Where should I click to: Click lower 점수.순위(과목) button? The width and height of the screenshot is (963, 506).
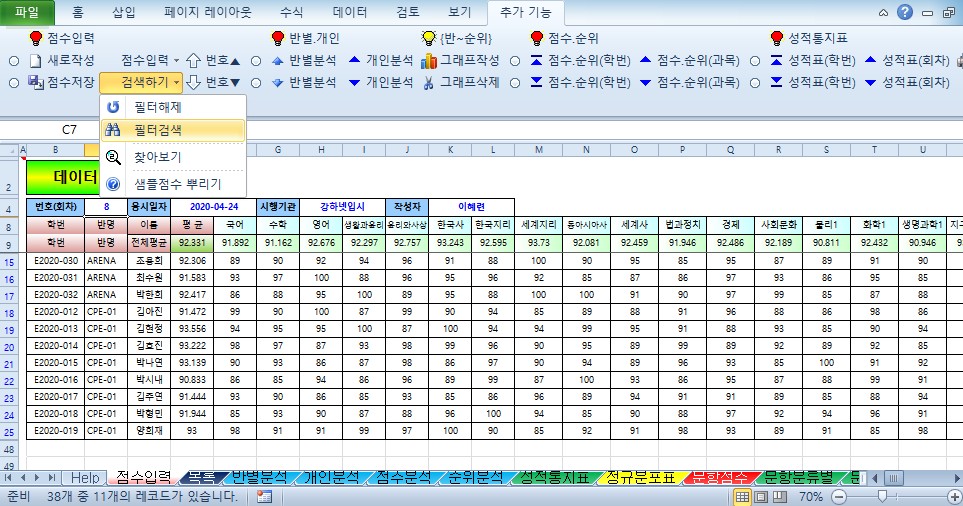689,82
